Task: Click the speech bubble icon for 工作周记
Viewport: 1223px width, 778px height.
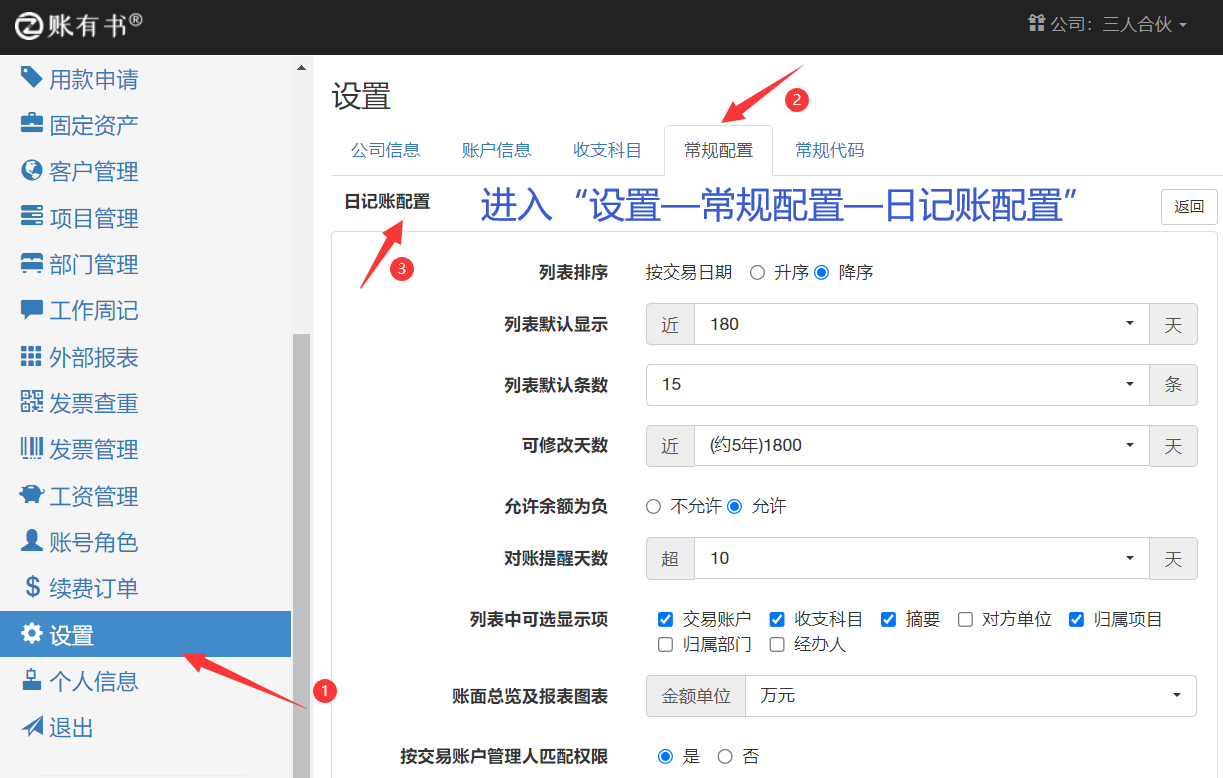Action: click(x=32, y=310)
